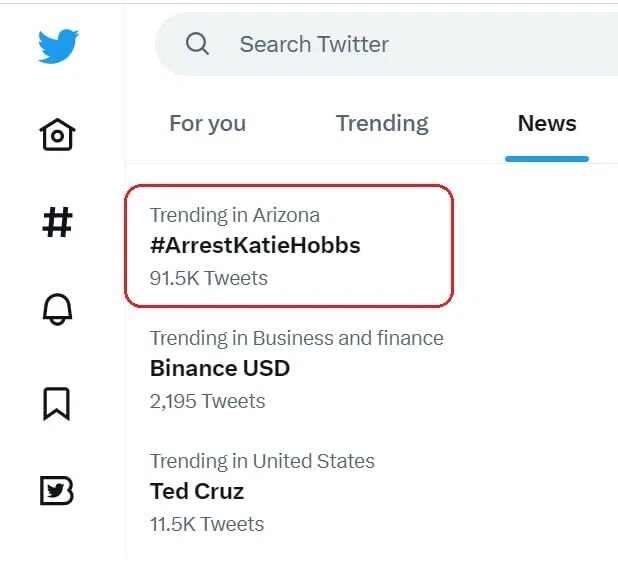Select the News tab
618x586 pixels.
point(547,123)
